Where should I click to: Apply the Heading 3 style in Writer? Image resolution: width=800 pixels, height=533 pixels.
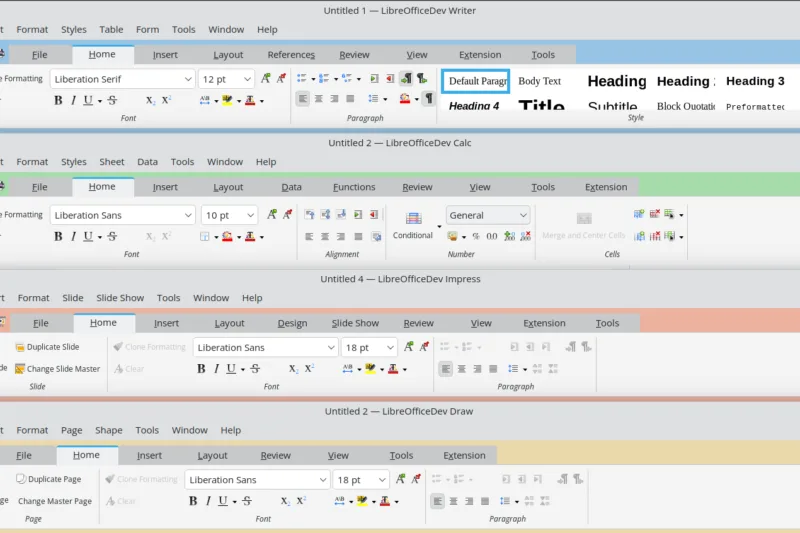pos(755,81)
